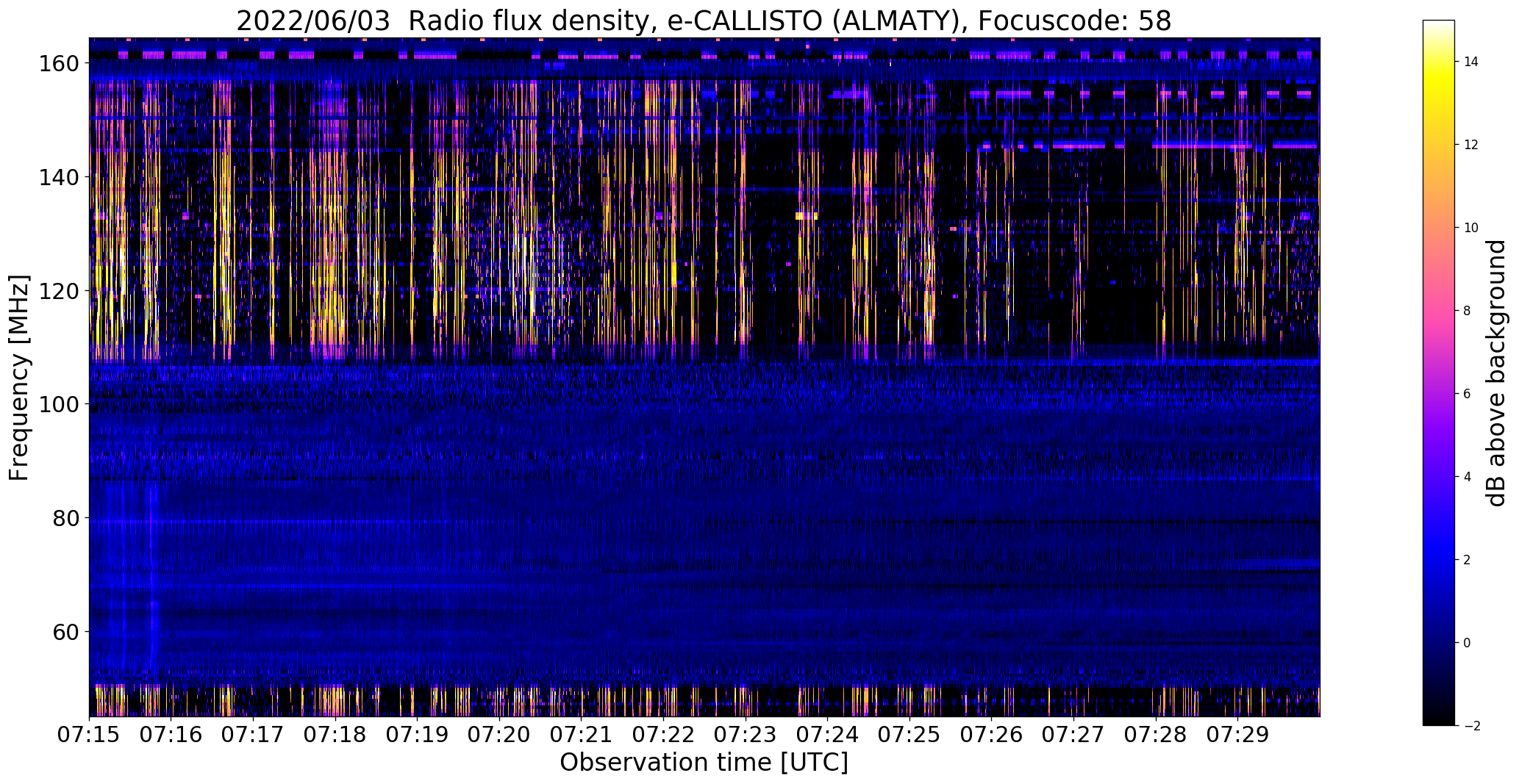Click the 07:26 time tick label
The width and height of the screenshot is (1519, 784).
(x=991, y=735)
